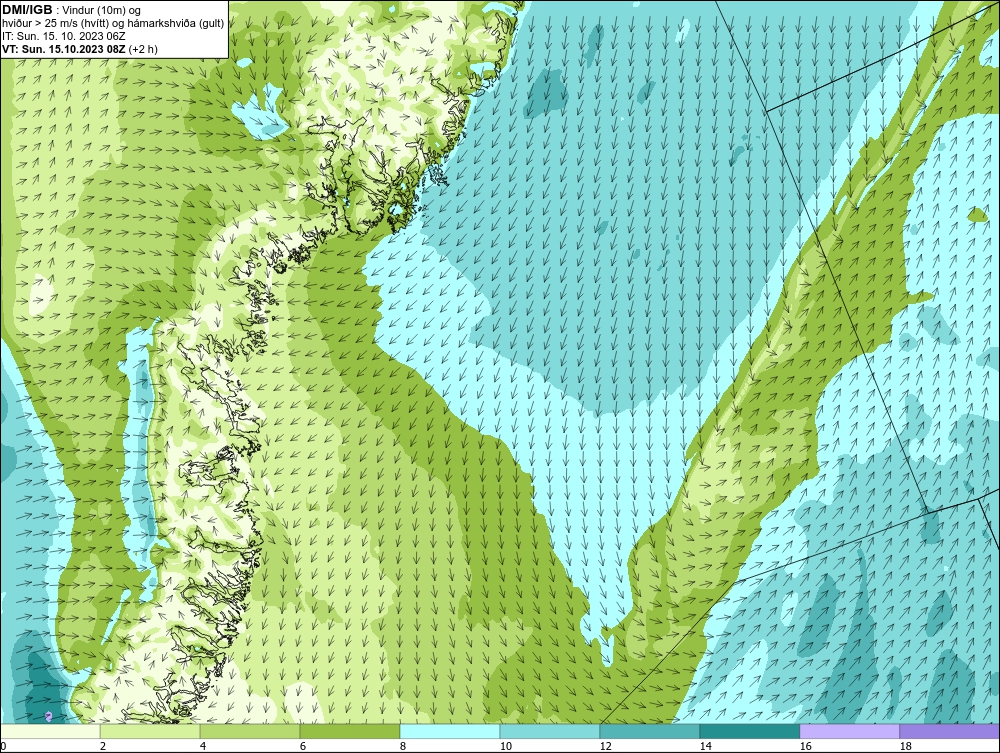The width and height of the screenshot is (1000, 753).
Task: Click the legend label '12'
Action: click(605, 747)
